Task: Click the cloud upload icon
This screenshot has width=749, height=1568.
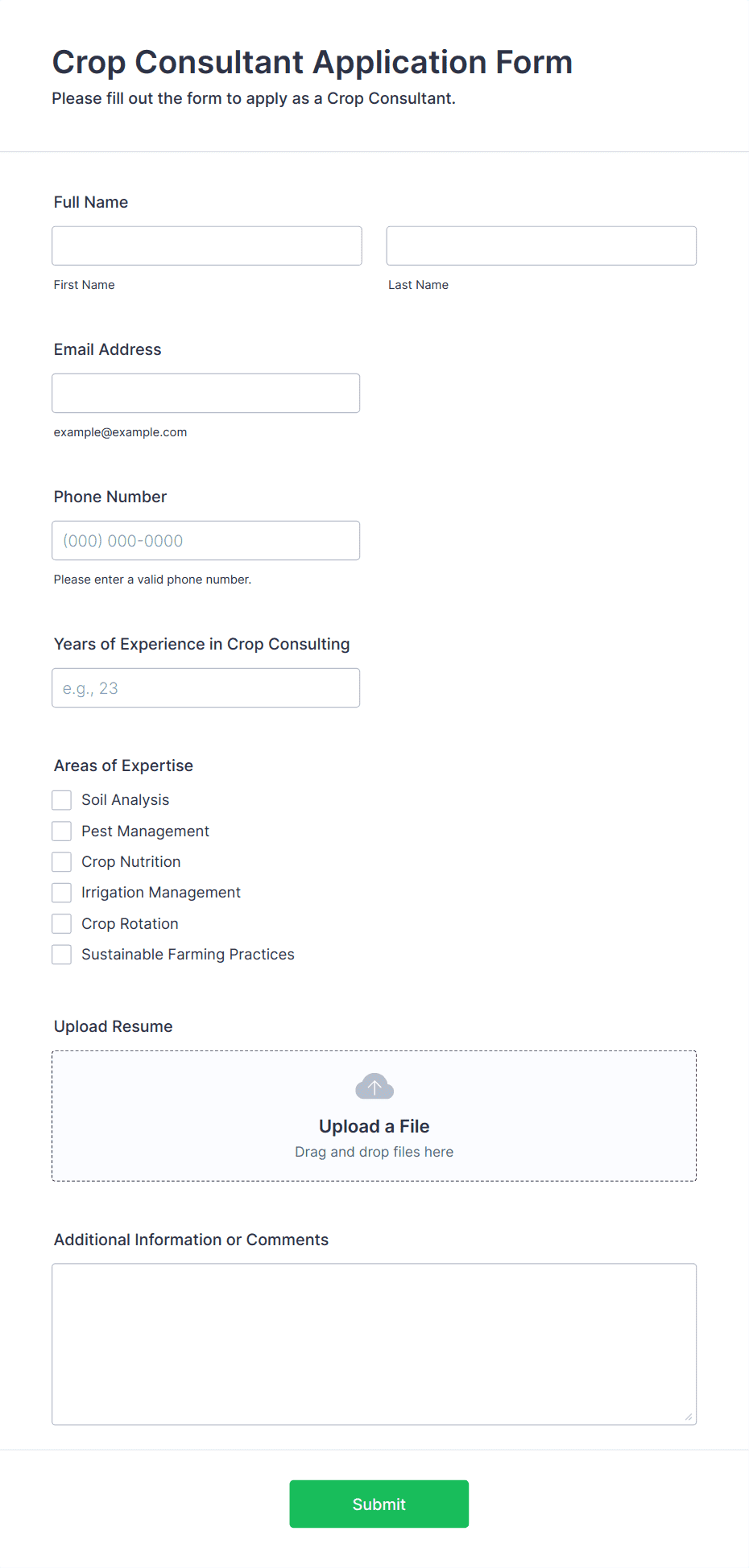Action: pyautogui.click(x=374, y=1087)
